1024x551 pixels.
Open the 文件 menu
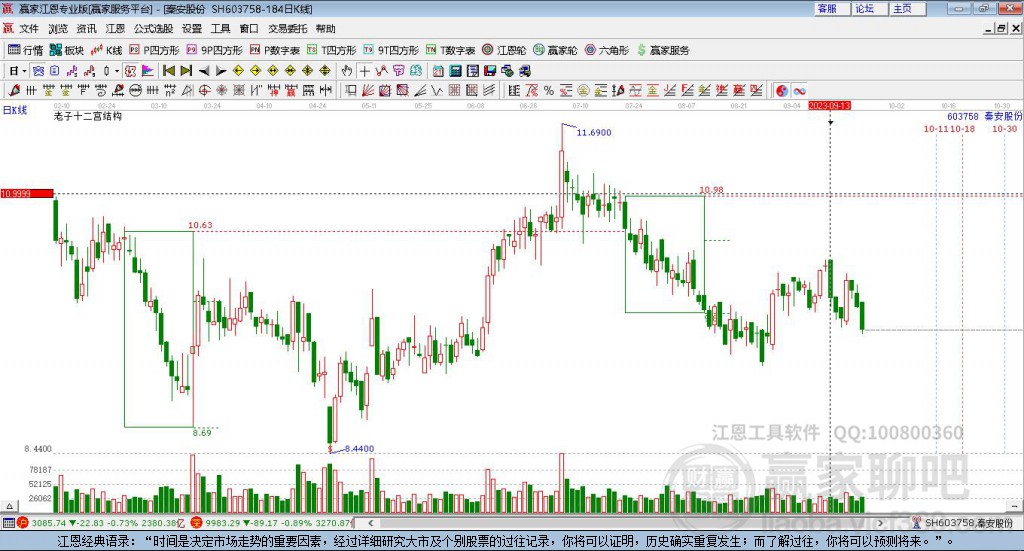tap(29, 29)
